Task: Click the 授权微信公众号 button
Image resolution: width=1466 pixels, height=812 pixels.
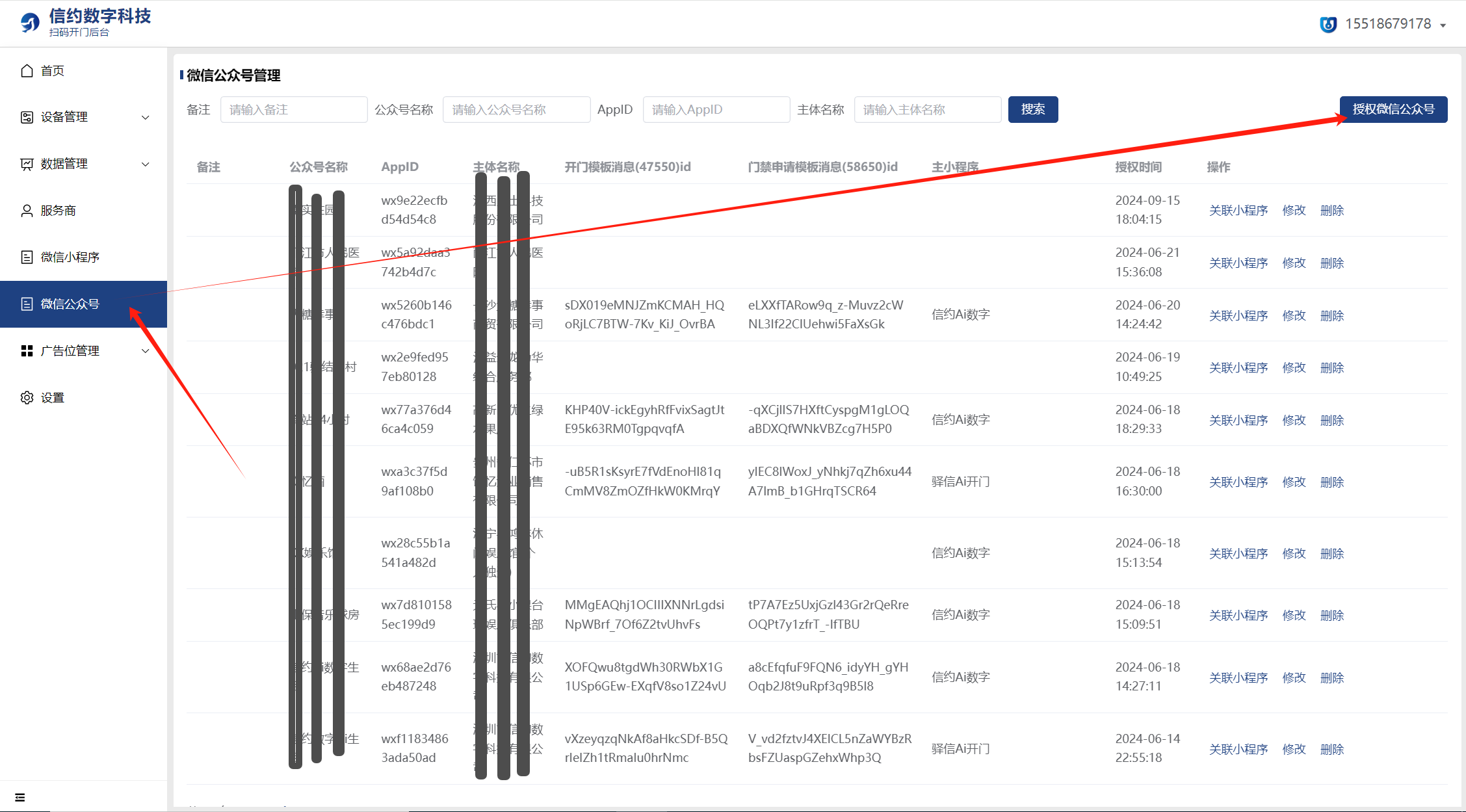Action: tap(1393, 109)
